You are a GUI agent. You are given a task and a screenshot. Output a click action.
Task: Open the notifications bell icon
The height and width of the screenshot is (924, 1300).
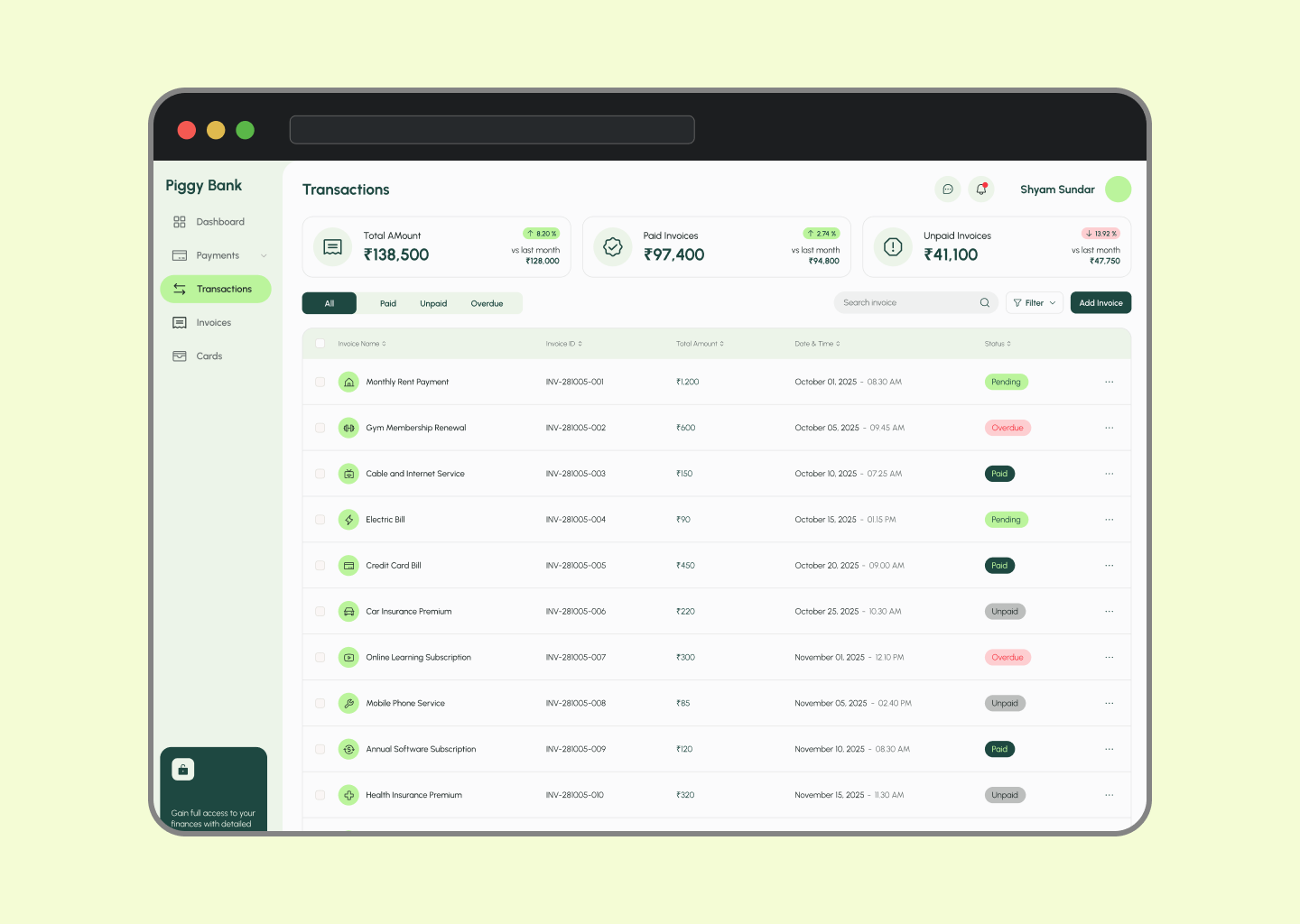point(981,189)
